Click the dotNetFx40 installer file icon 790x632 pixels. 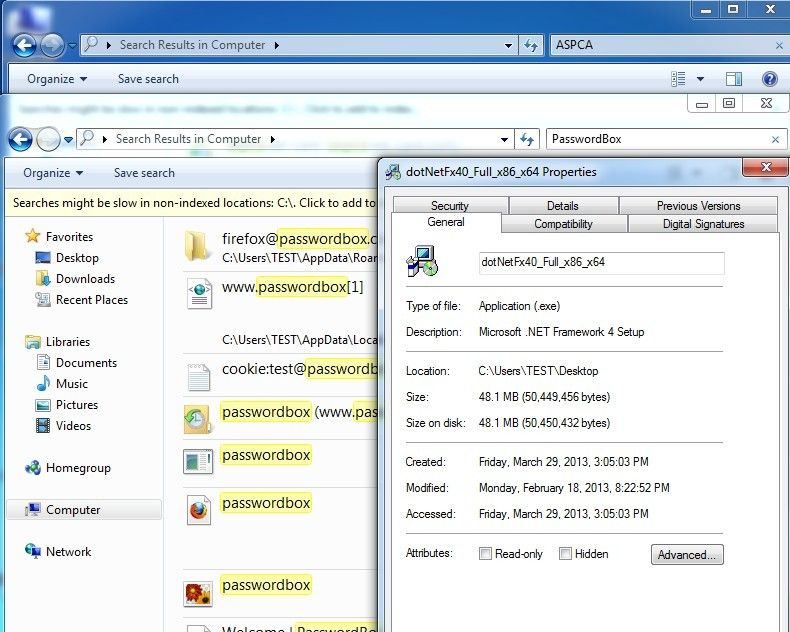(x=422, y=261)
